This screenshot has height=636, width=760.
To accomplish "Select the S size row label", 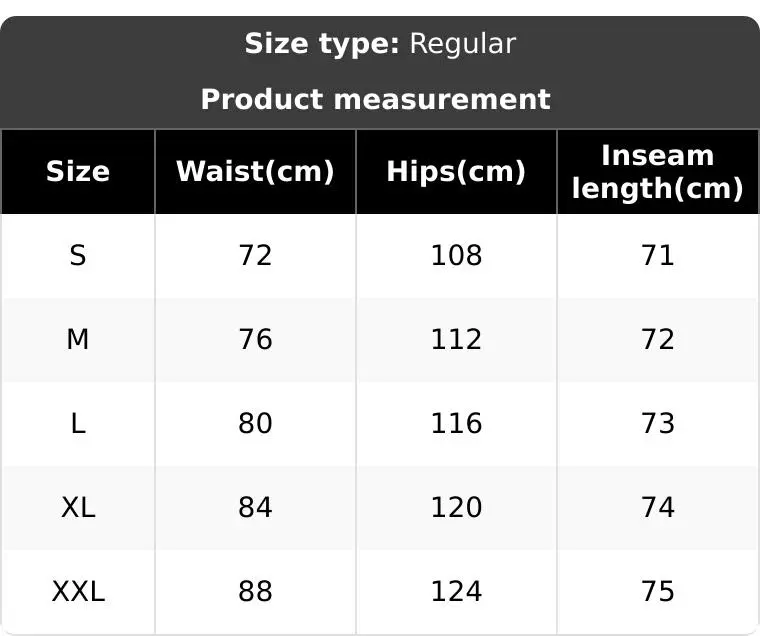I will 78,256.
